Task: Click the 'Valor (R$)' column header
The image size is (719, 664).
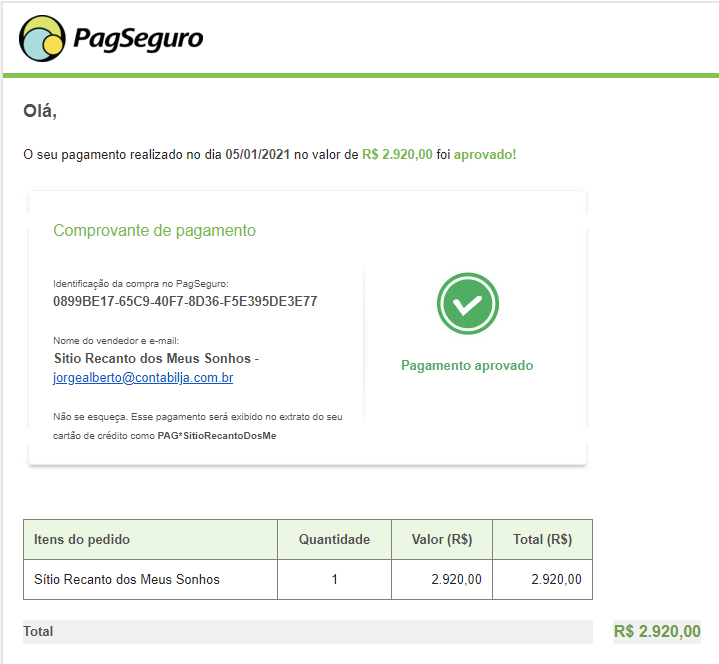Action: pyautogui.click(x=442, y=539)
